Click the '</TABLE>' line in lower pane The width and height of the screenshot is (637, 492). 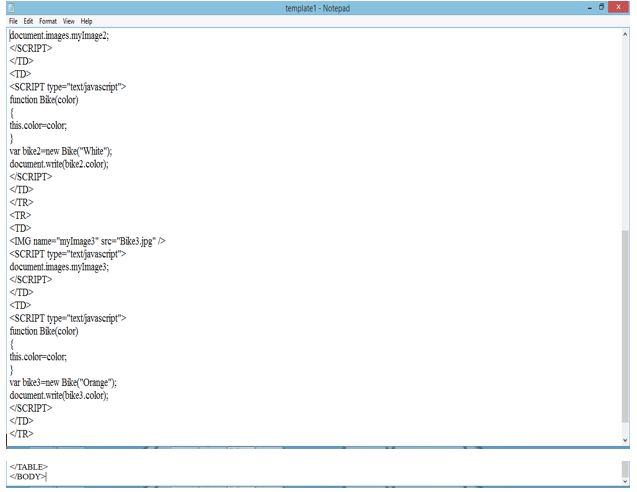[28, 467]
